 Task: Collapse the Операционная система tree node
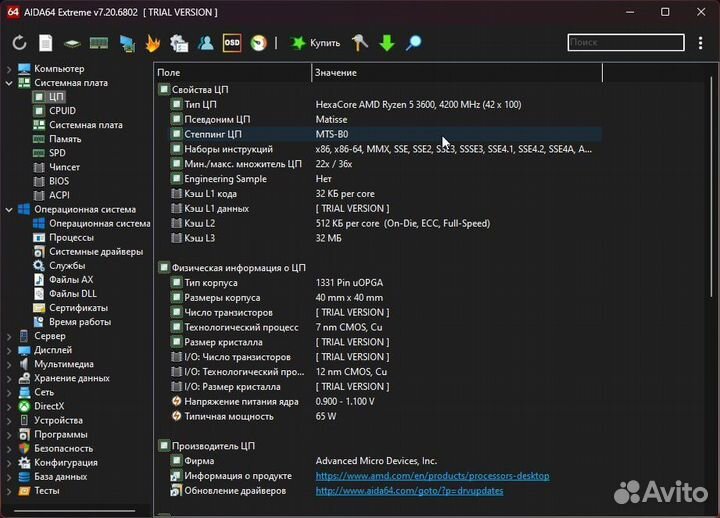[9, 210]
